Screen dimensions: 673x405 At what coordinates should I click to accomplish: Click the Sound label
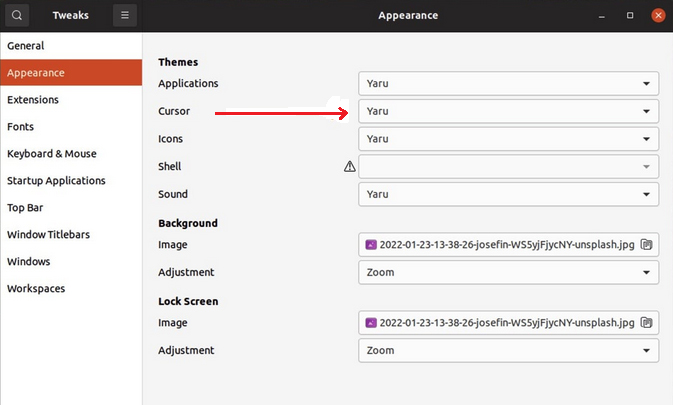[173, 194]
